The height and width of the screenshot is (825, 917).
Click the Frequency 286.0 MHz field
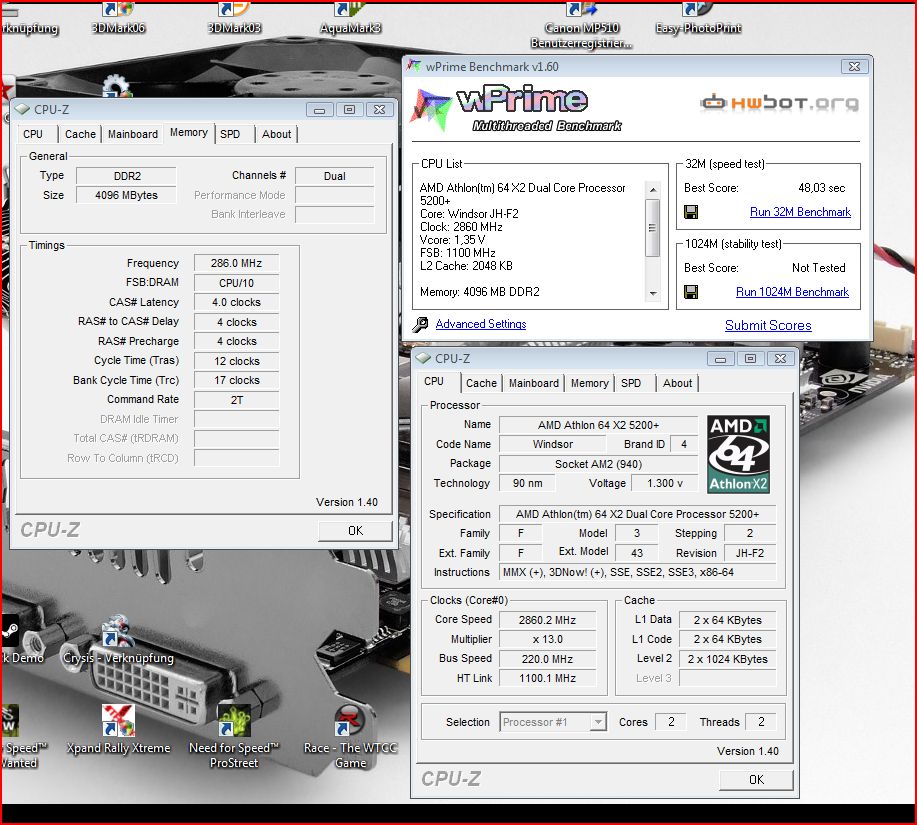pyautogui.click(x=236, y=263)
